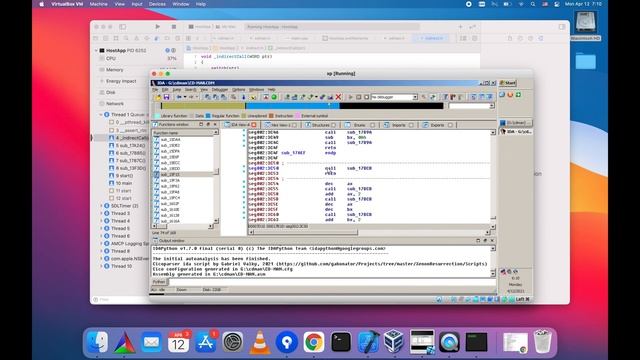
Task: Click the olive region of IDA navigation band
Action: tap(203, 106)
